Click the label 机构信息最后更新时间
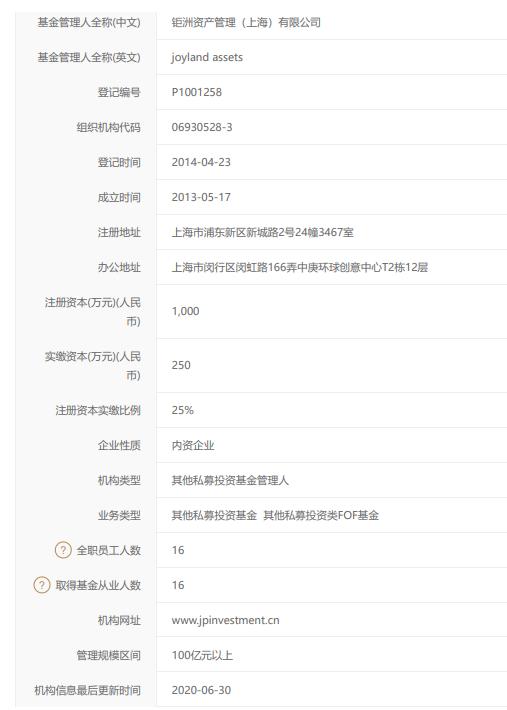The image size is (507, 710). point(87,690)
